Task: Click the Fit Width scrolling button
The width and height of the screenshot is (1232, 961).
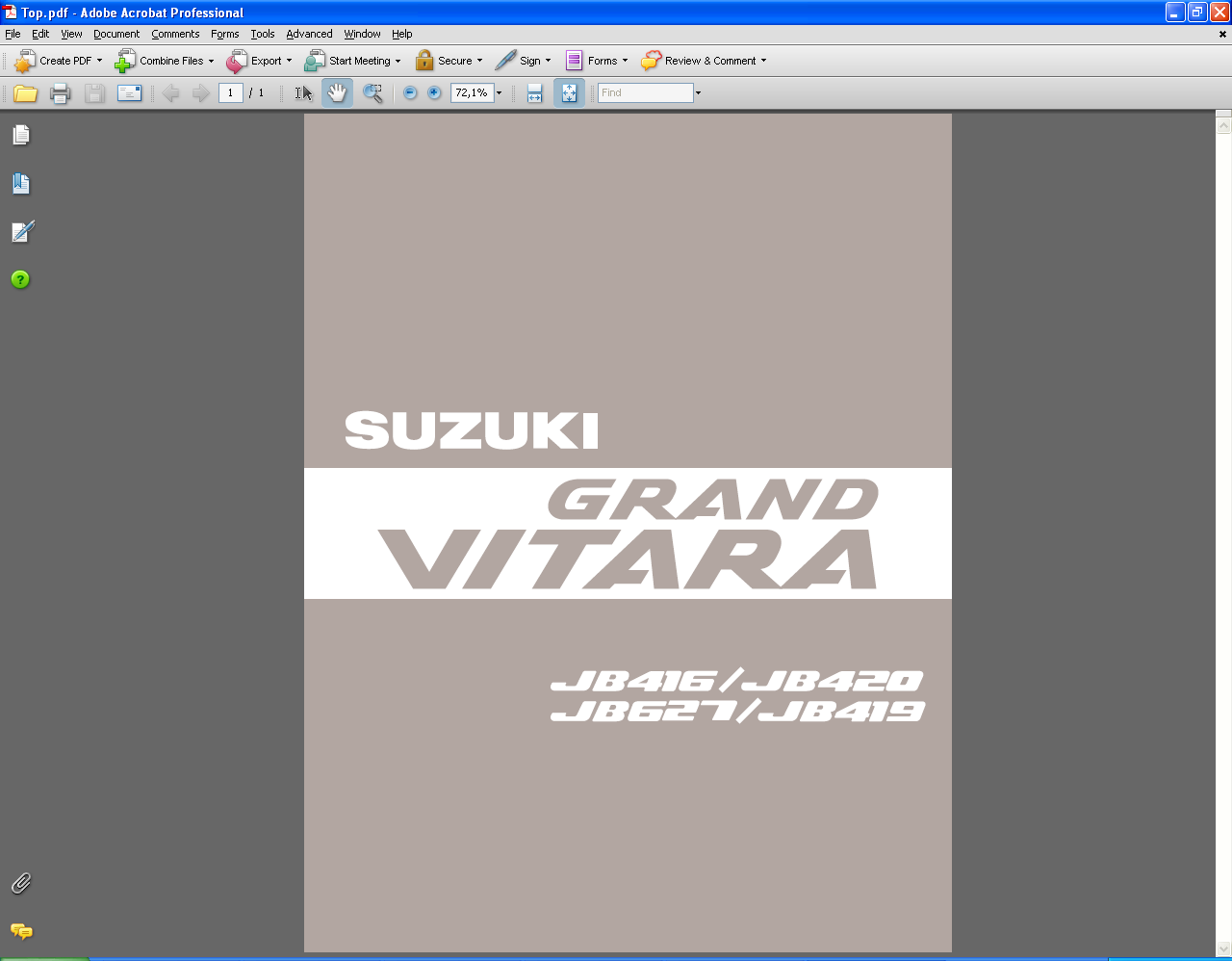Action: click(535, 93)
